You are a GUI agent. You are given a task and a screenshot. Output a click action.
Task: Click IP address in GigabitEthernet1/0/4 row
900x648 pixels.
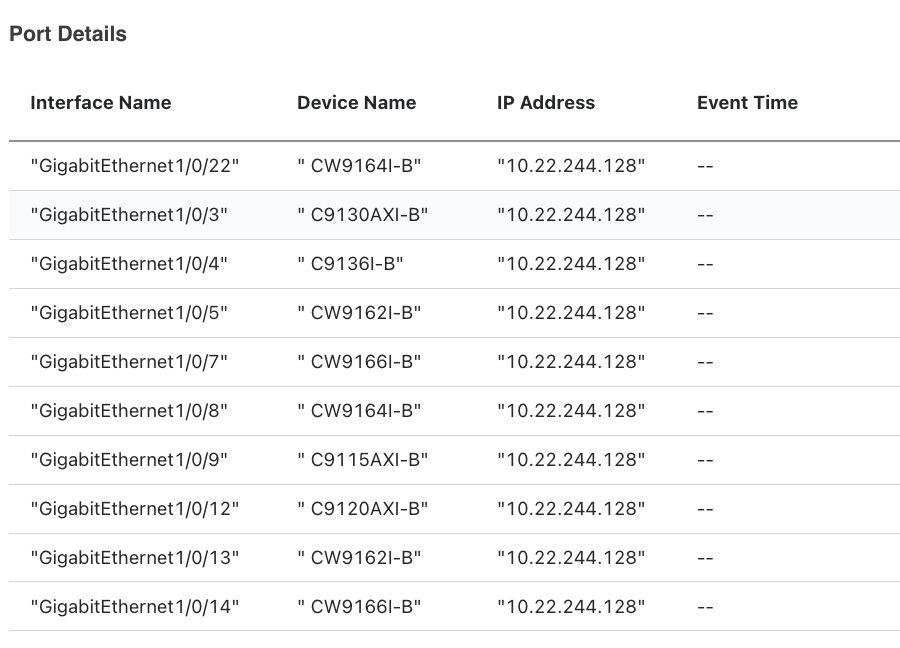pos(571,264)
